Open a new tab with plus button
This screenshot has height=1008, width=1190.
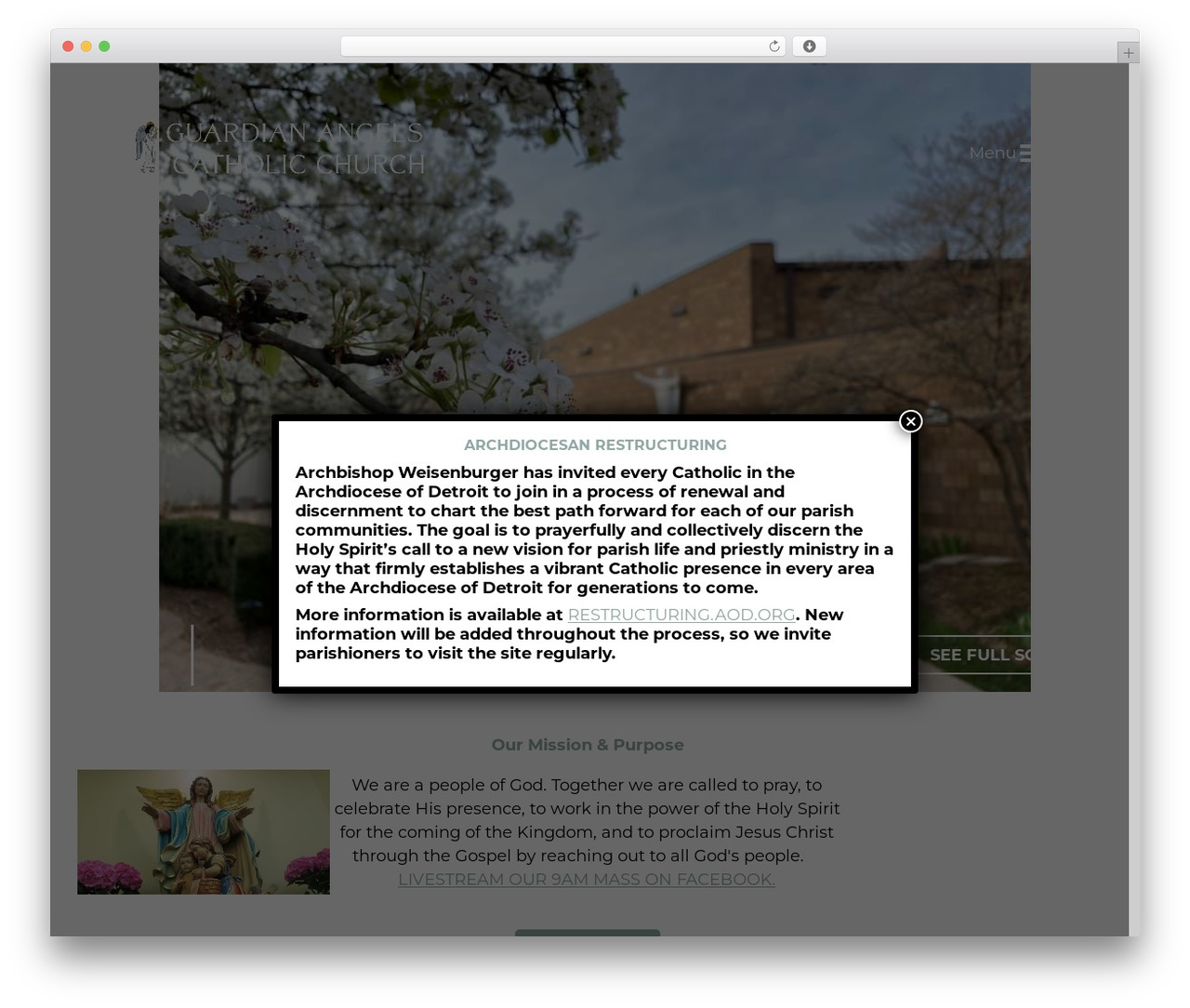click(x=1128, y=53)
